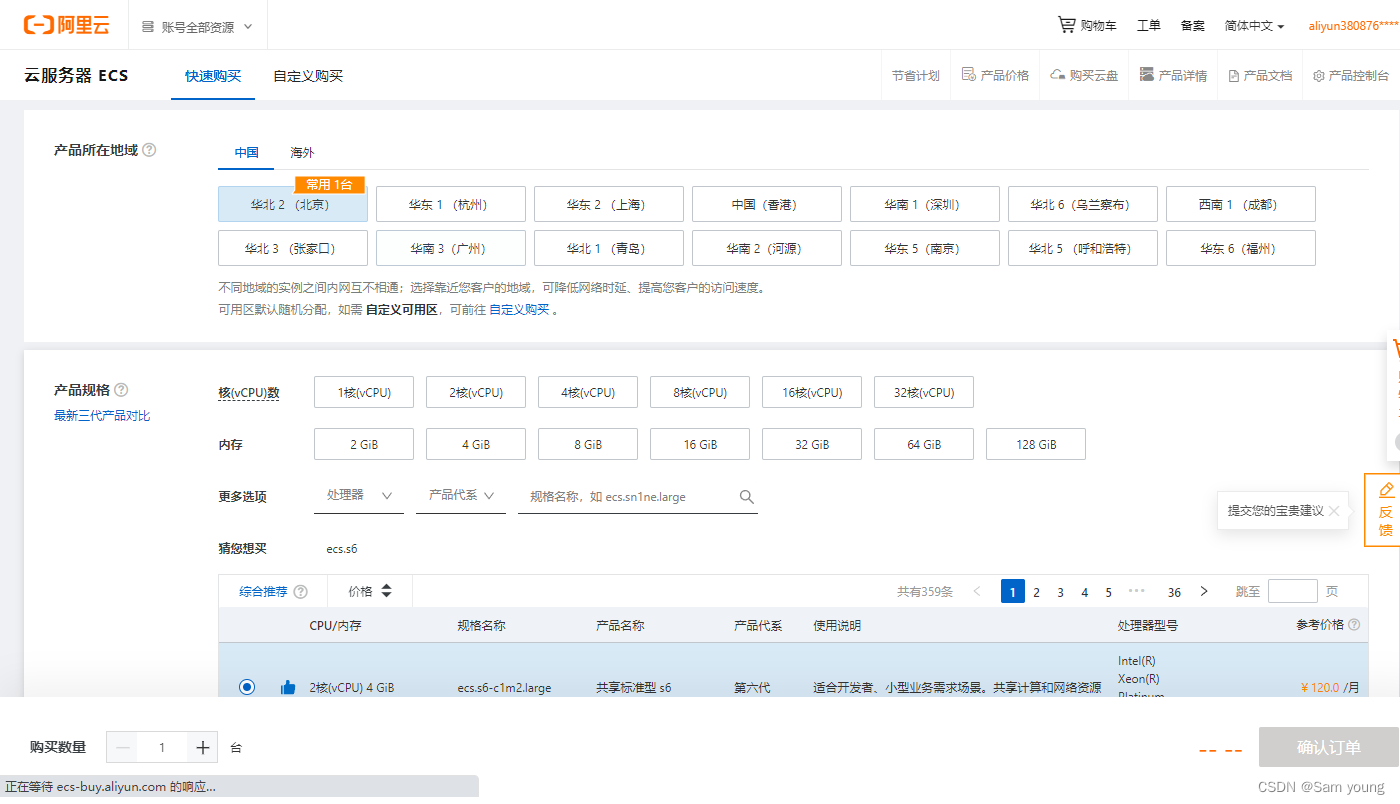This screenshot has height=804, width=1400.
Task: Open 最新三代产品对比 link
Action: pos(102,416)
